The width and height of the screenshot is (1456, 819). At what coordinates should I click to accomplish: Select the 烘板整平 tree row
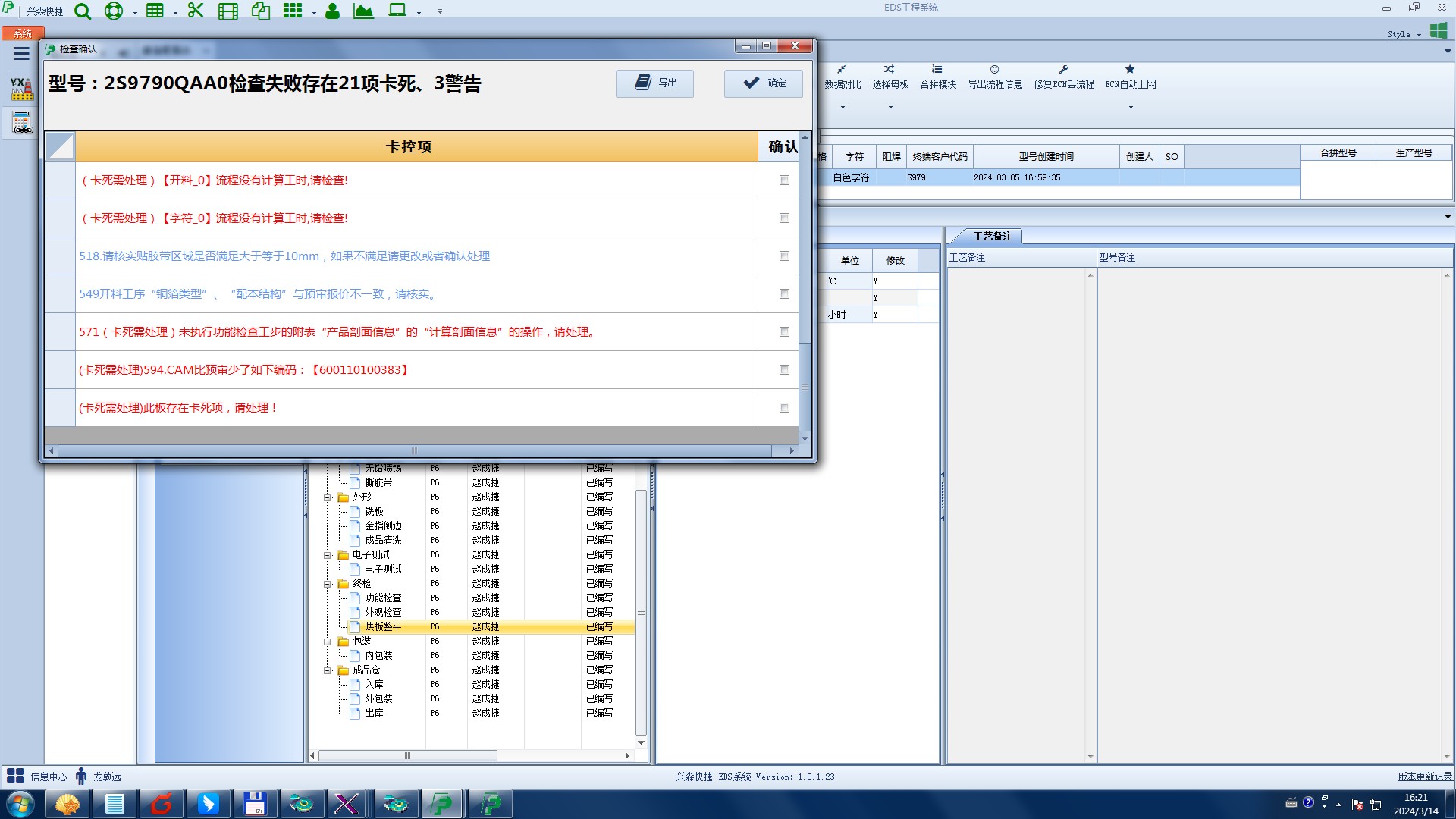click(x=383, y=627)
